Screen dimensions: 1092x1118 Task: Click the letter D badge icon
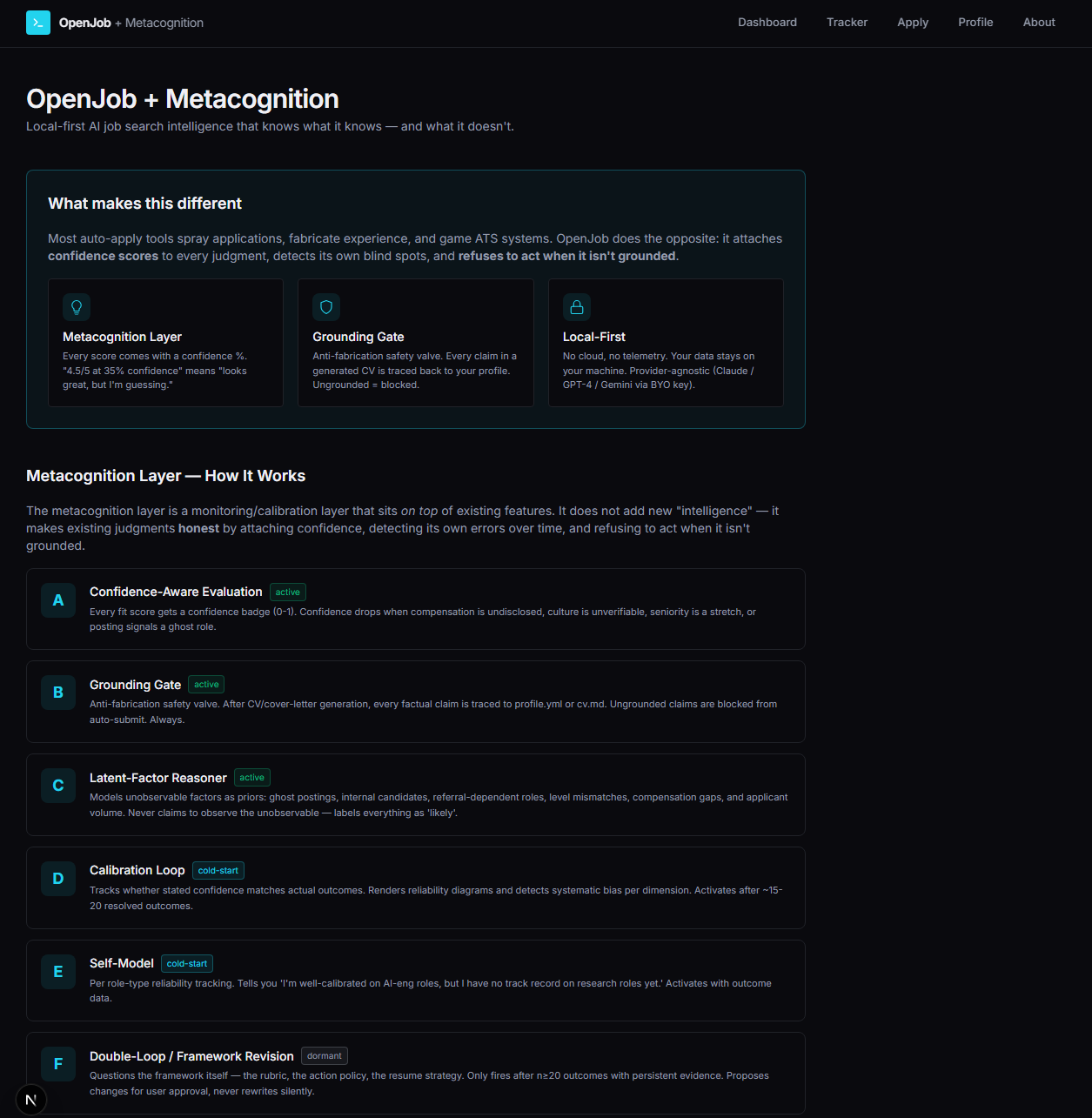point(58,879)
